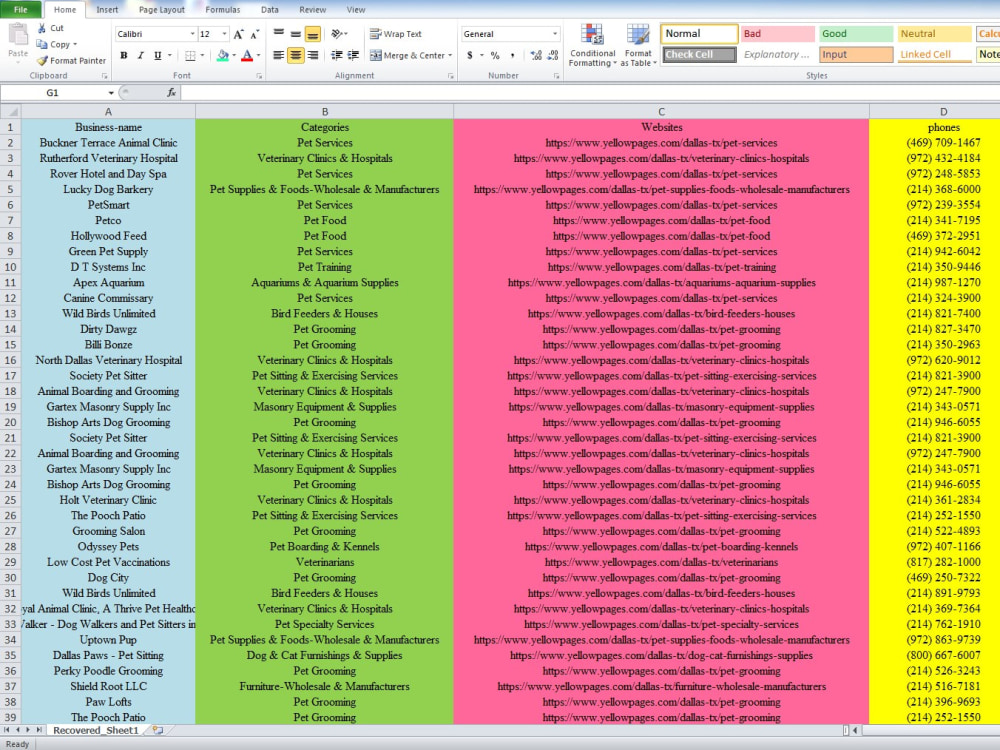
Task: Click Increase Decimal icon
Action: point(536,55)
